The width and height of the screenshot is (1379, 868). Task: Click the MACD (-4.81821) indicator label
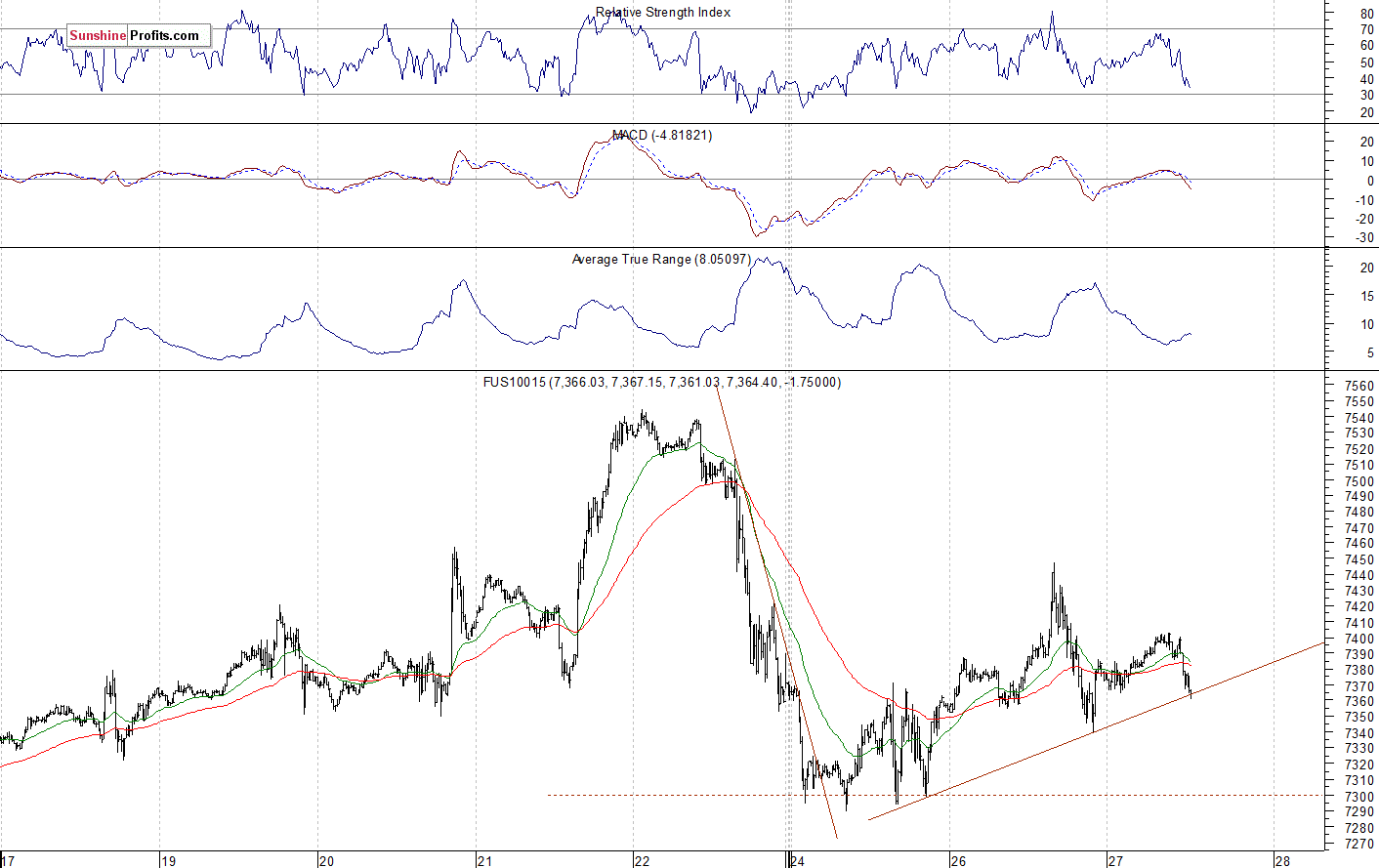point(662,136)
